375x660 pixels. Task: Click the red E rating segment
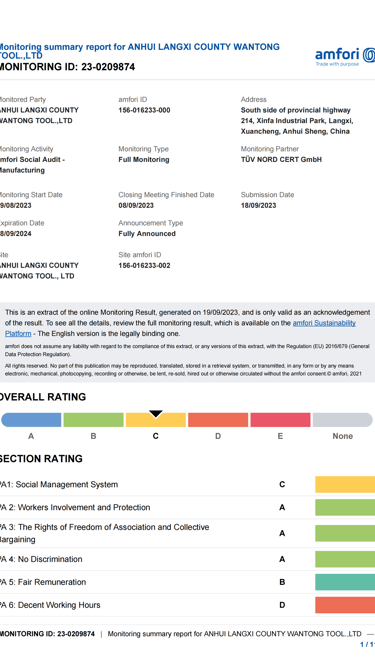[x=280, y=420]
